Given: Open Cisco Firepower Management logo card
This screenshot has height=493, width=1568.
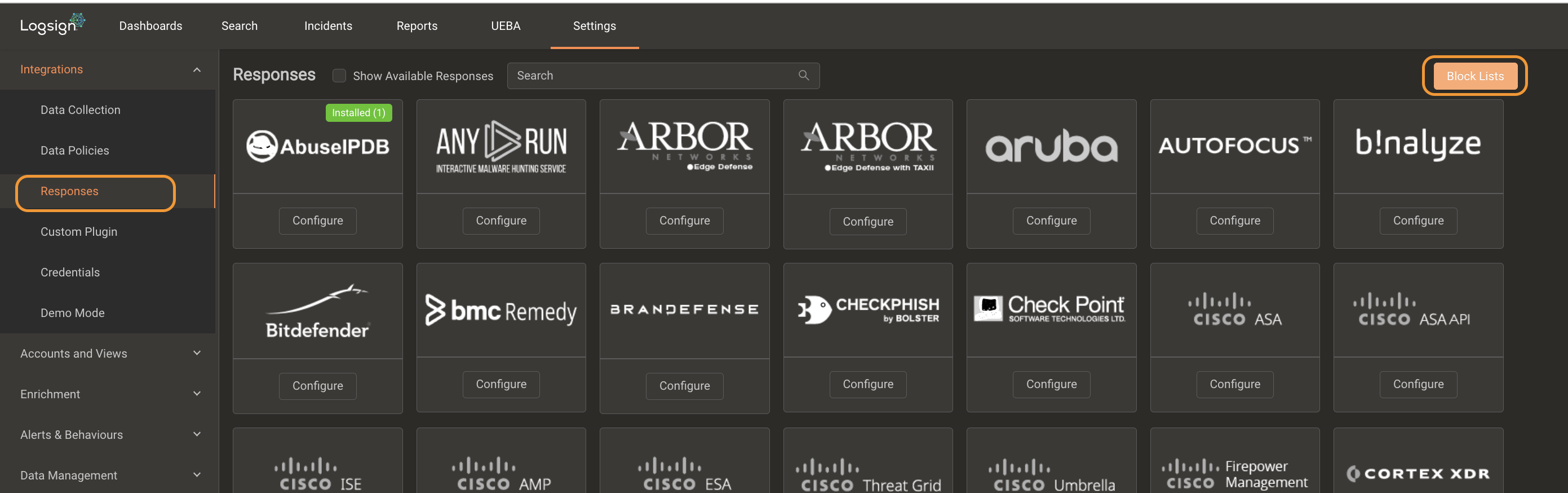Looking at the screenshot, I should (x=1234, y=474).
